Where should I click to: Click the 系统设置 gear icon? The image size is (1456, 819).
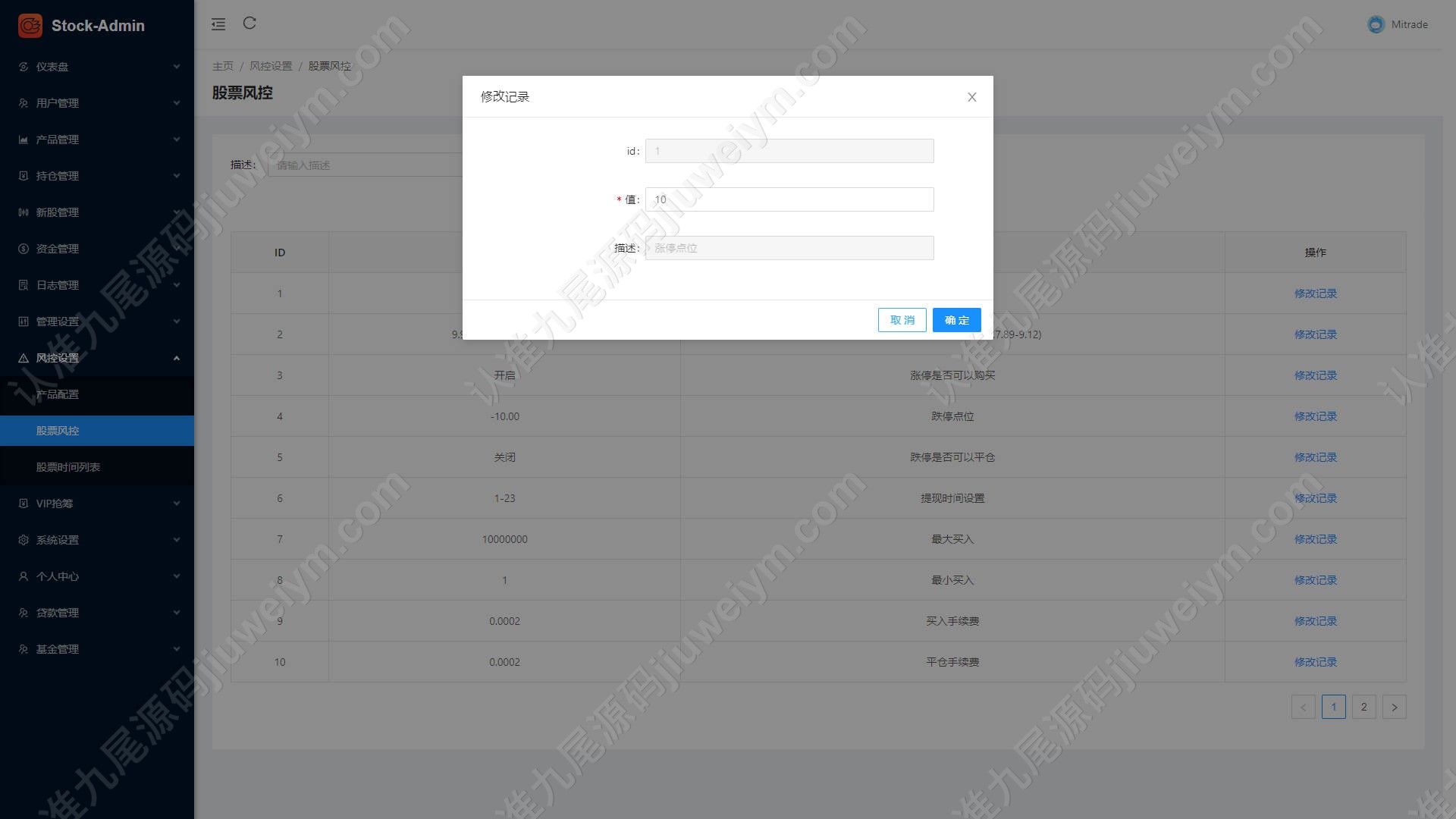tap(24, 540)
